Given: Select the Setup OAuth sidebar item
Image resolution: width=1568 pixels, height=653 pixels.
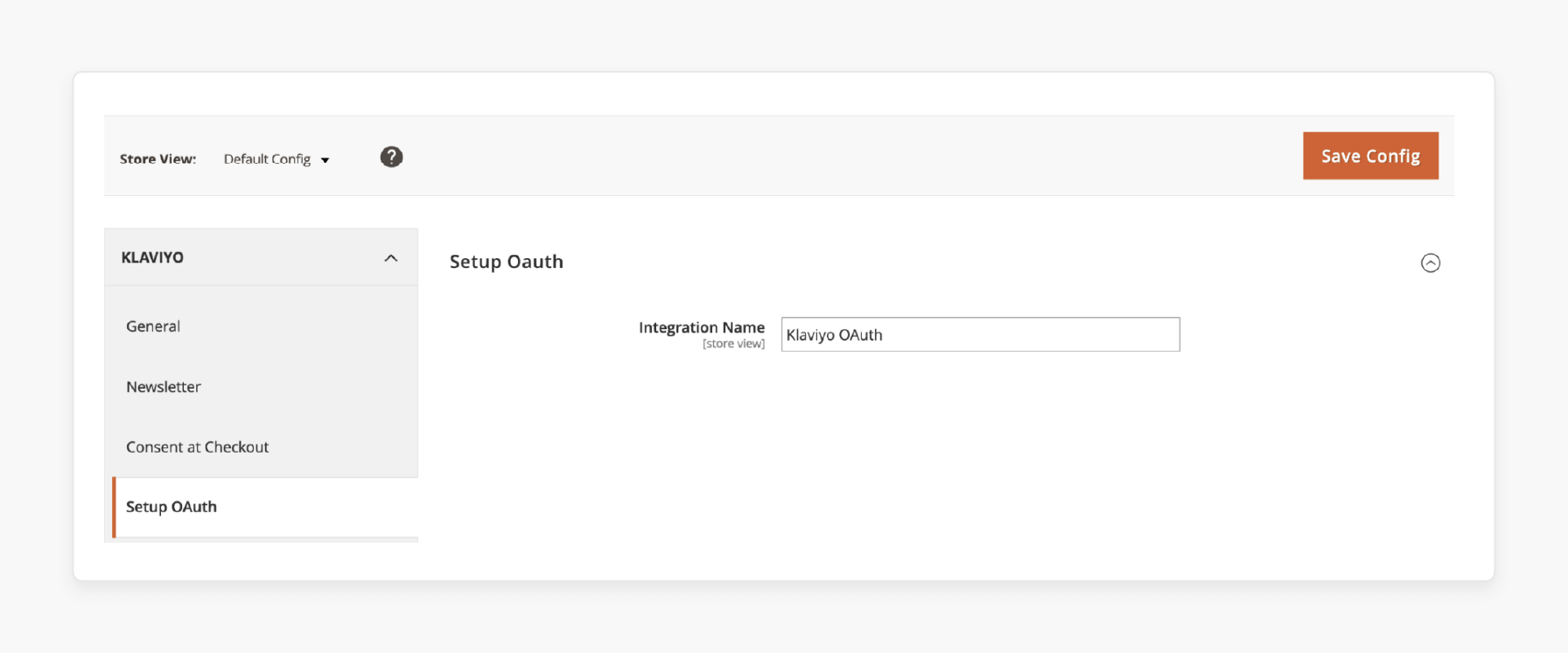Looking at the screenshot, I should [265, 507].
